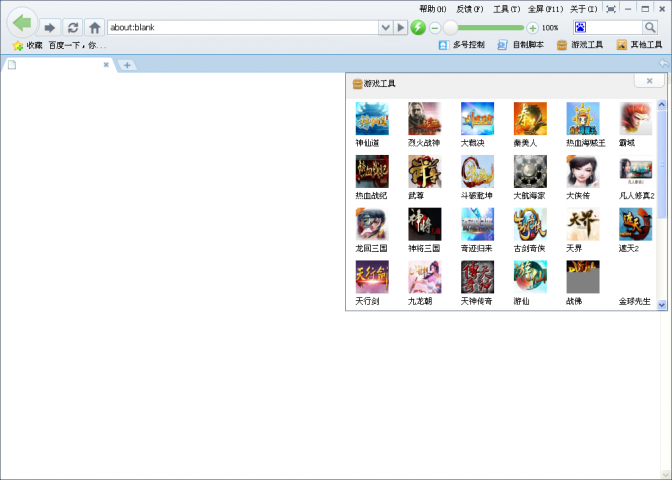Image resolution: width=672 pixels, height=480 pixels.
Task: Open 大航海家 game icon
Action: point(530,171)
